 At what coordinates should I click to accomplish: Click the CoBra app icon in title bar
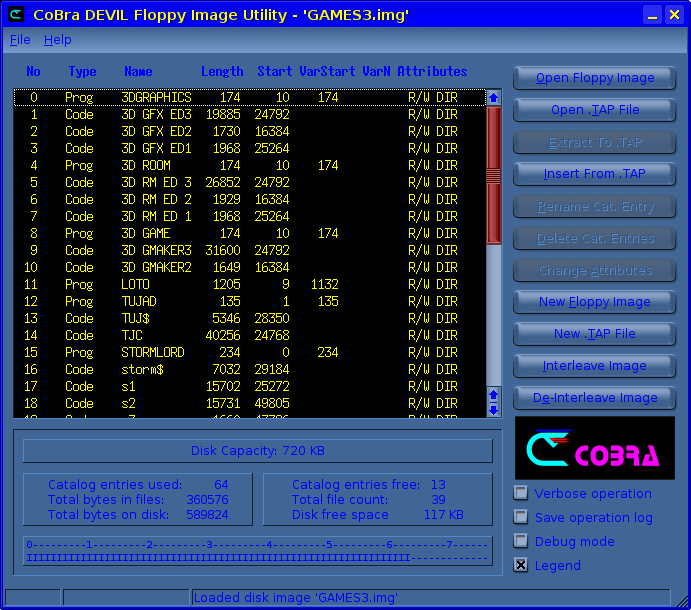16,14
